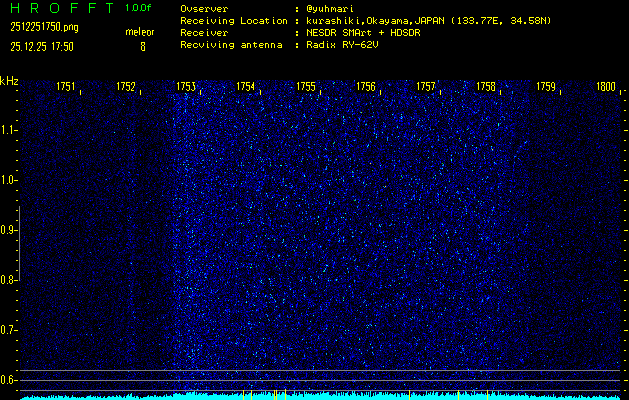Click the 1753 time axis label
The height and width of the screenshot is (400, 629).
point(186,86)
